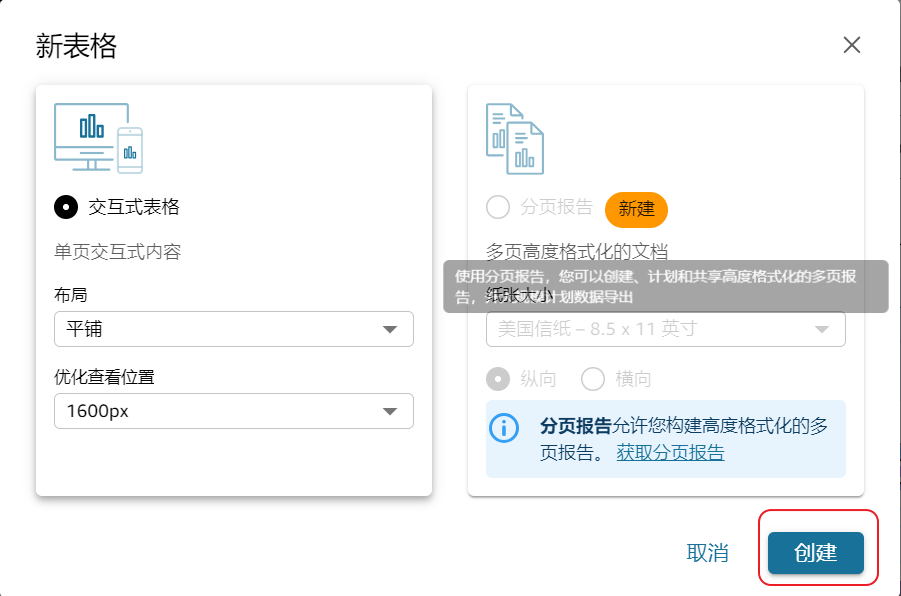The height and width of the screenshot is (596, 901).
Task: Open the paper size 美国信纸 dropdown
Action: click(665, 329)
